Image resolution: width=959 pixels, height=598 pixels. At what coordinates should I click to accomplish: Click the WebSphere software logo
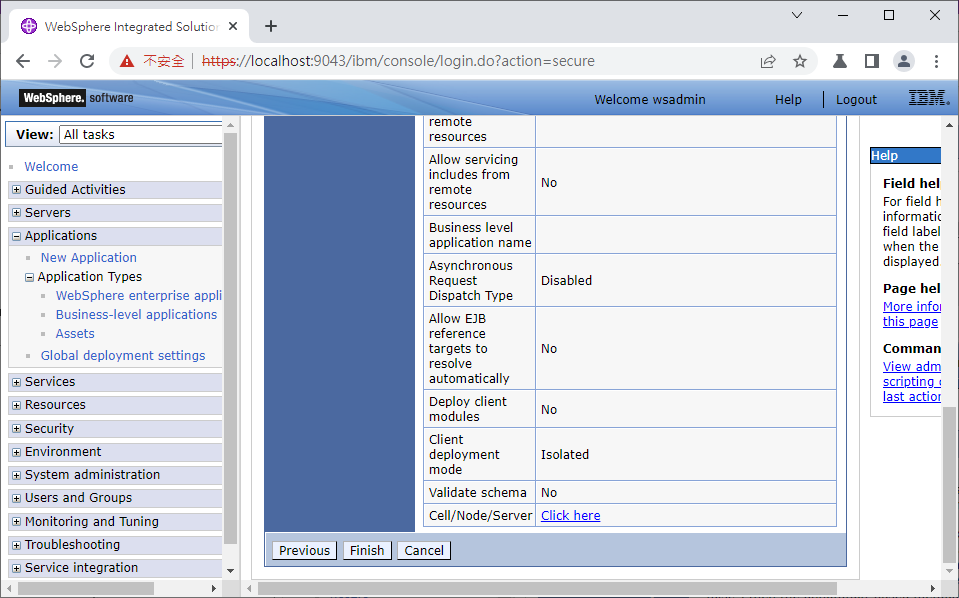coord(76,98)
